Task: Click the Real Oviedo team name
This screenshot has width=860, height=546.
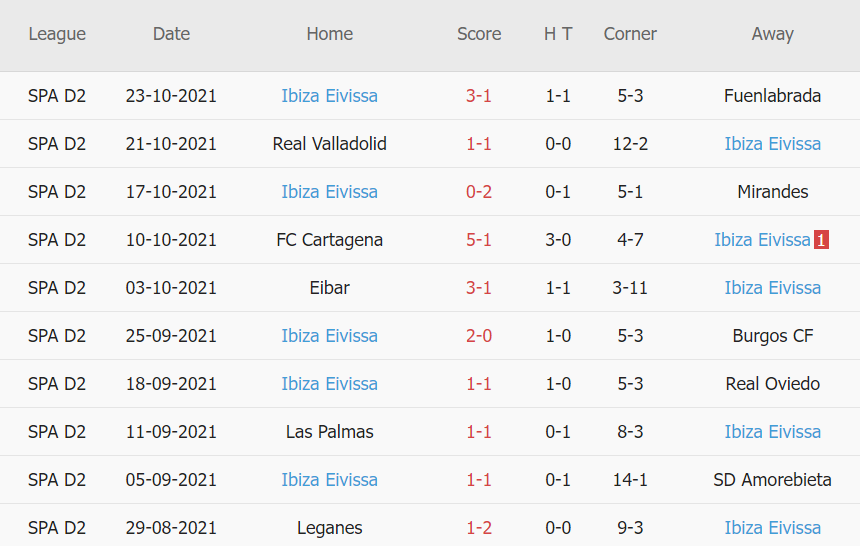Action: coord(772,384)
